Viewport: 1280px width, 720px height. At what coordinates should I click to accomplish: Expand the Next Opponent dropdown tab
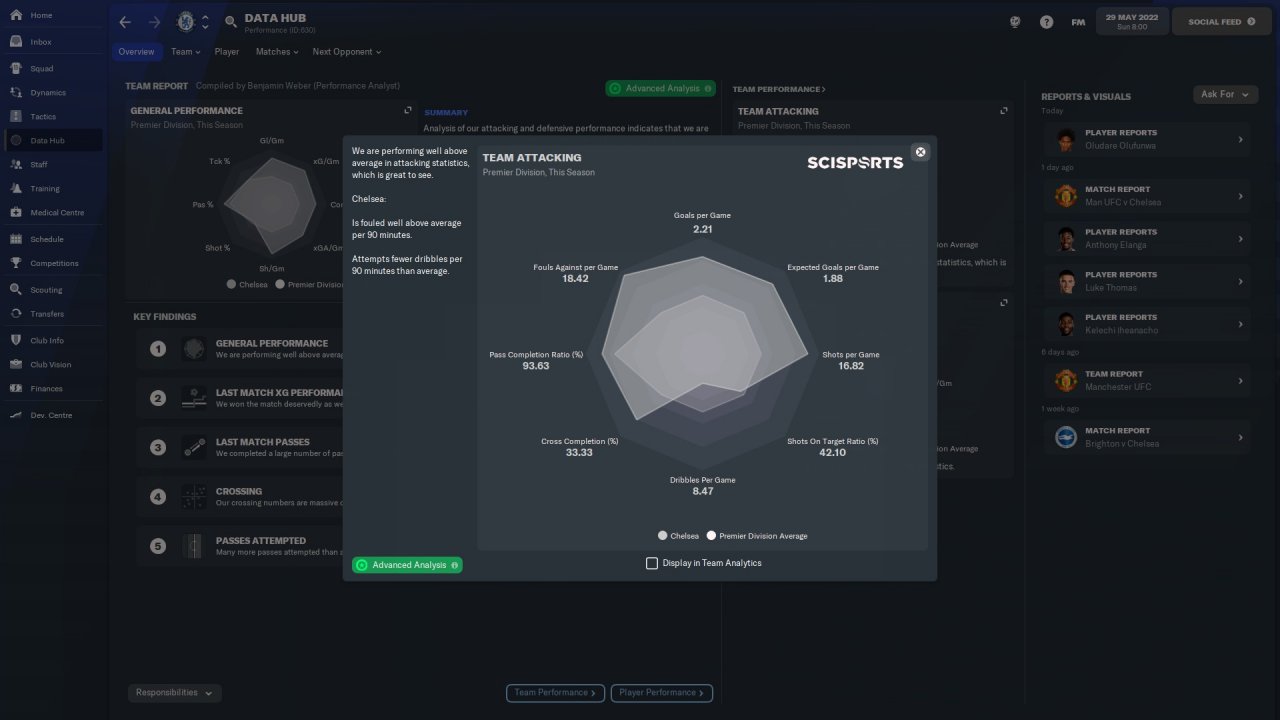[347, 52]
